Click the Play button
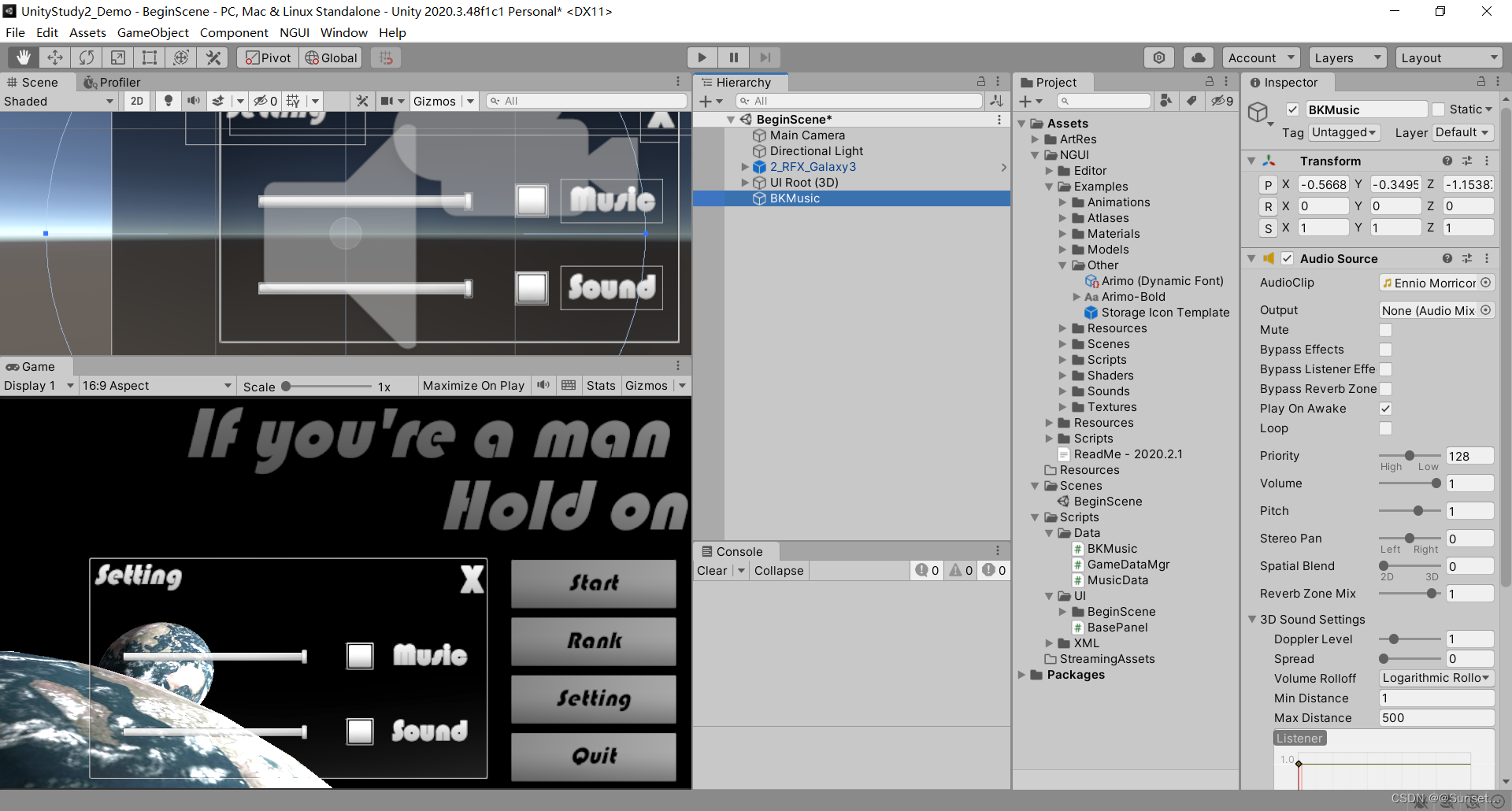This screenshot has width=1512, height=811. (x=702, y=57)
